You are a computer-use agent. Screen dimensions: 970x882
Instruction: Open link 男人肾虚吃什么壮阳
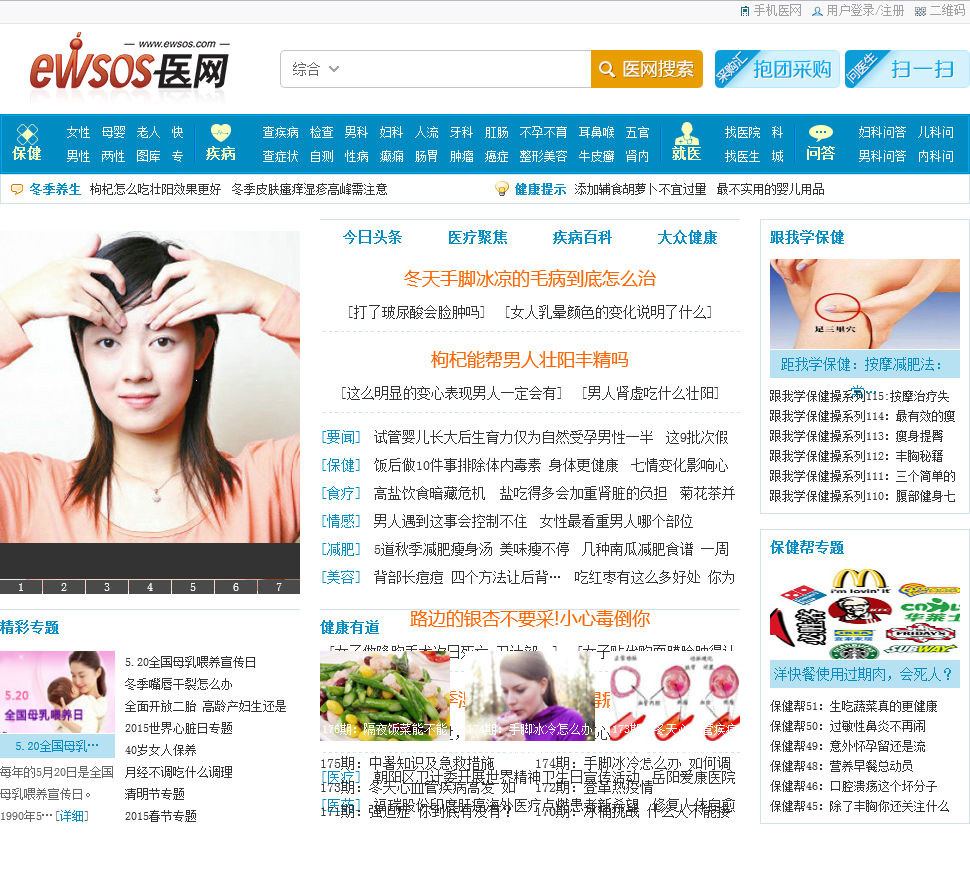click(x=650, y=393)
